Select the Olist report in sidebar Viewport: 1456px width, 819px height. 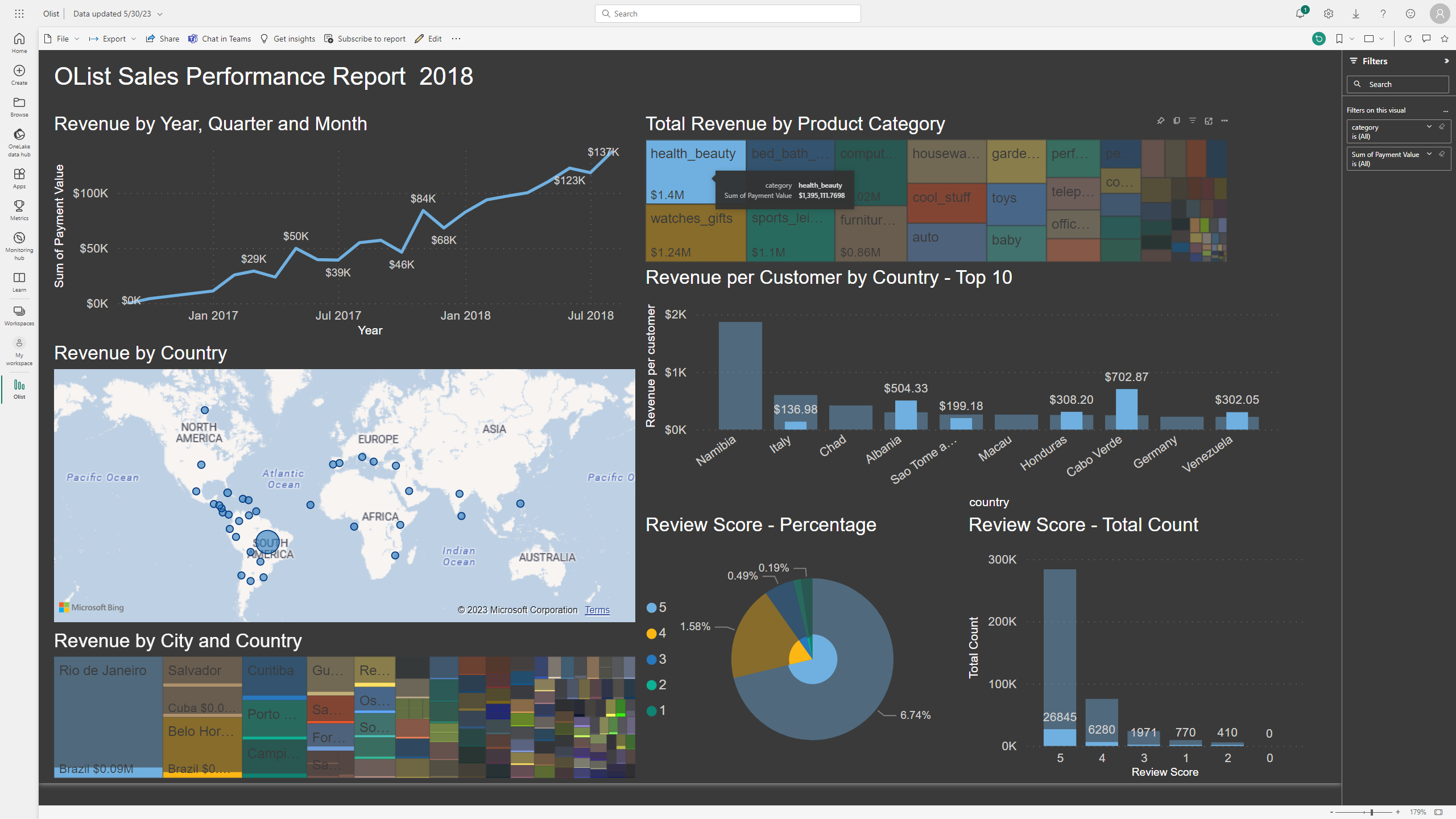tap(19, 390)
